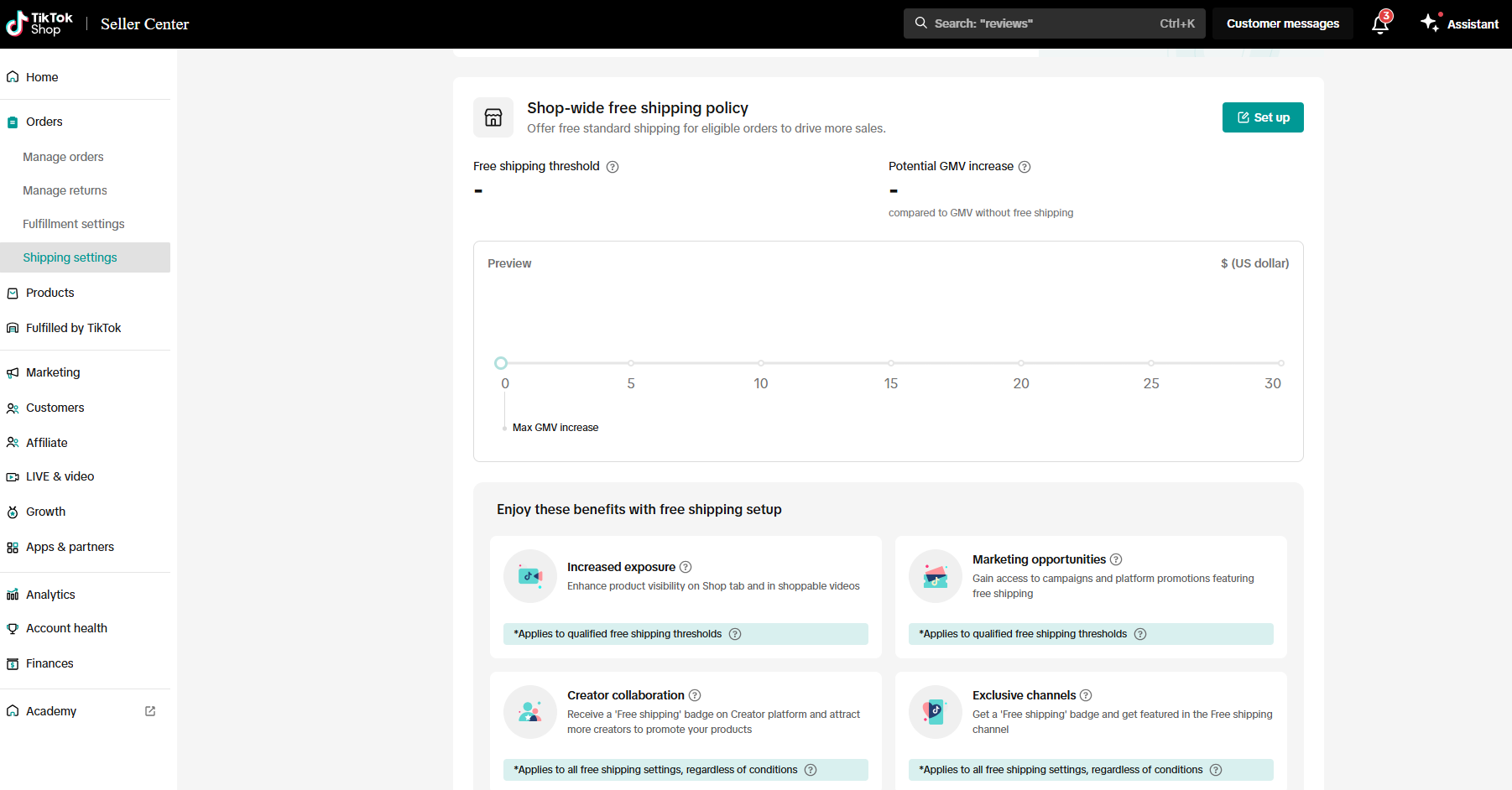Click the TikTok Shop logo
Image resolution: width=1512 pixels, height=790 pixels.
pyautogui.click(x=39, y=23)
